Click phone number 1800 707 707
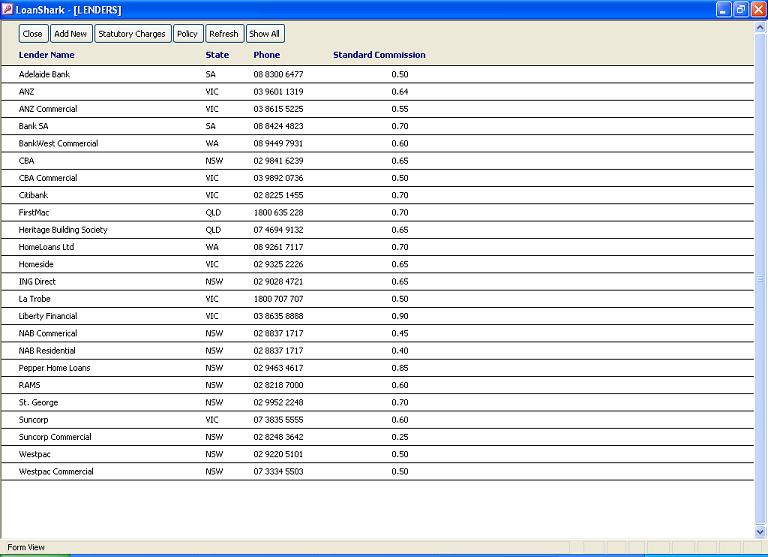This screenshot has width=768, height=557. pos(278,299)
